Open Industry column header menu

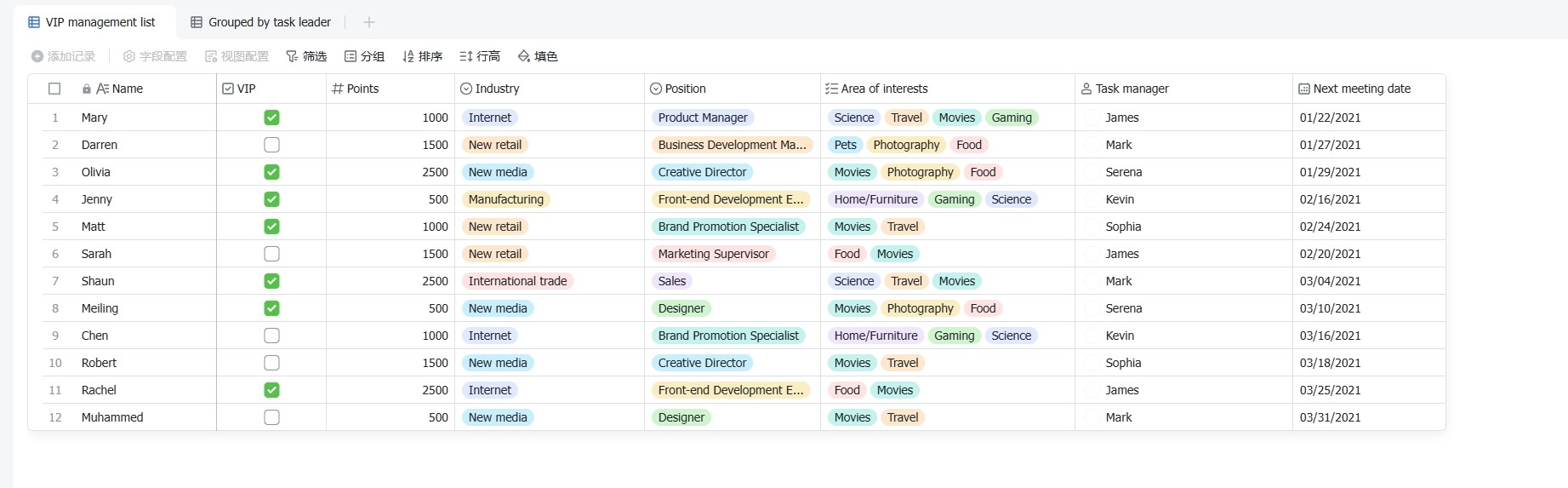(x=497, y=89)
